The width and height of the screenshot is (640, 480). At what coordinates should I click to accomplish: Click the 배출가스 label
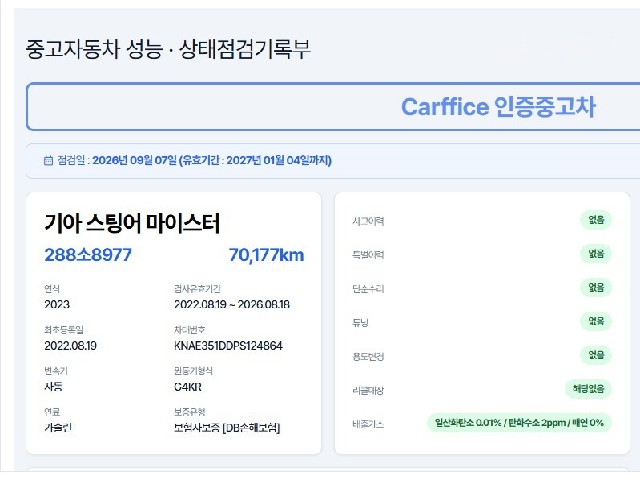[368, 424]
